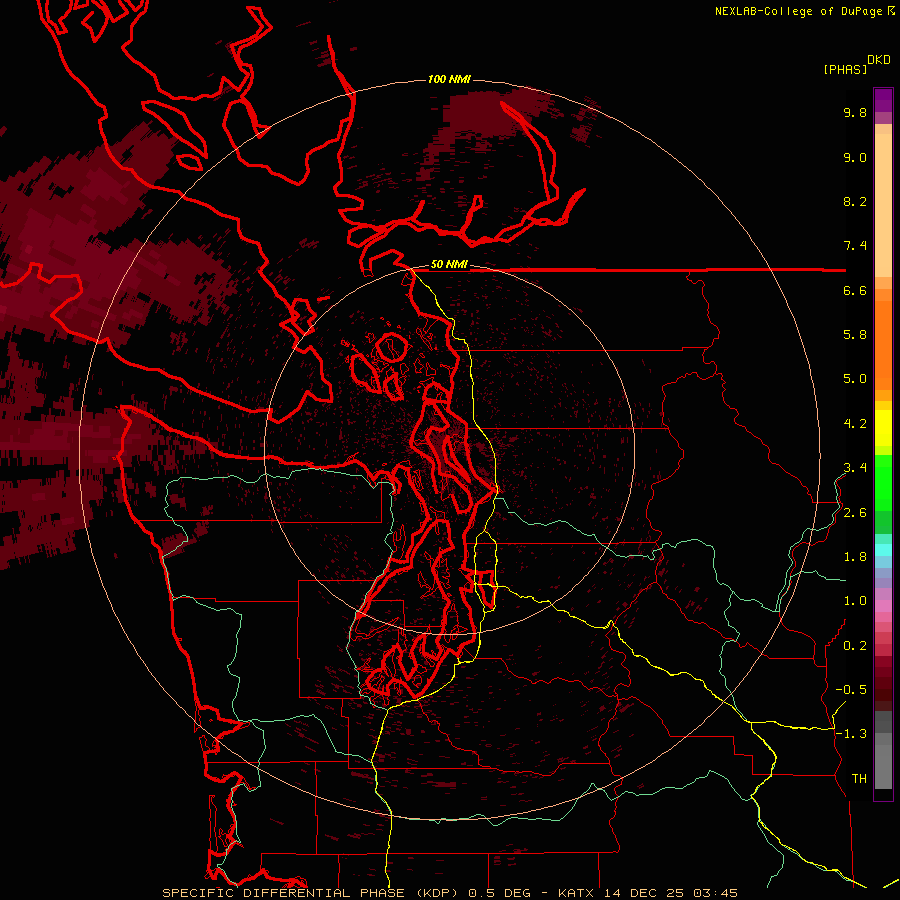Select the 9.0 scale value
This screenshot has height=900, width=900.
point(855,157)
